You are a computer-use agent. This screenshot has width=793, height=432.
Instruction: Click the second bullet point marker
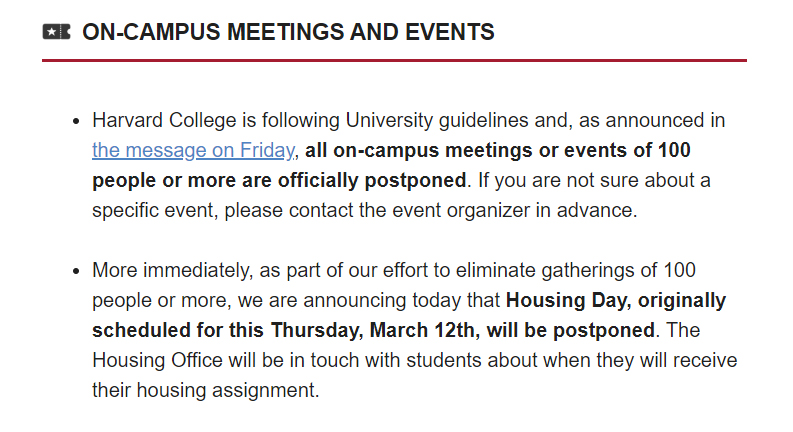tap(76, 272)
